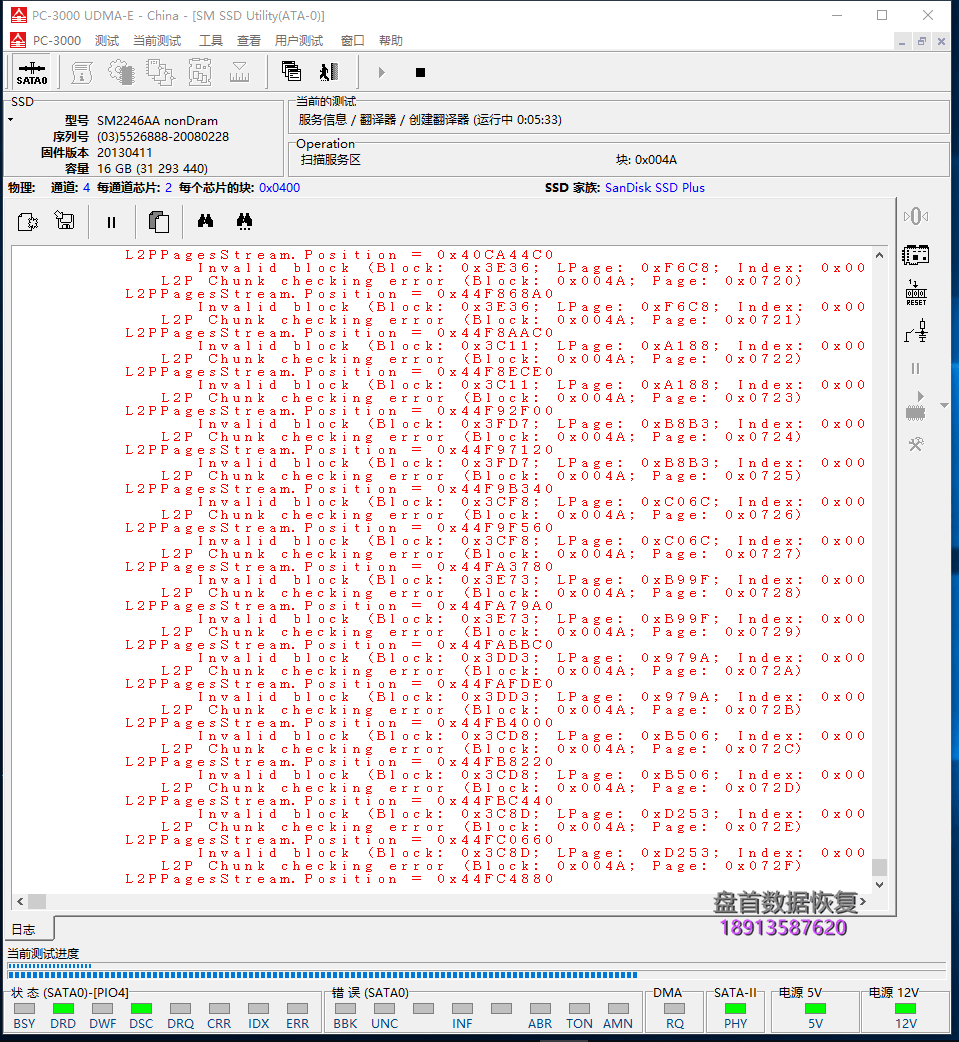Click the power jumper sidebar icon

[x=916, y=330]
